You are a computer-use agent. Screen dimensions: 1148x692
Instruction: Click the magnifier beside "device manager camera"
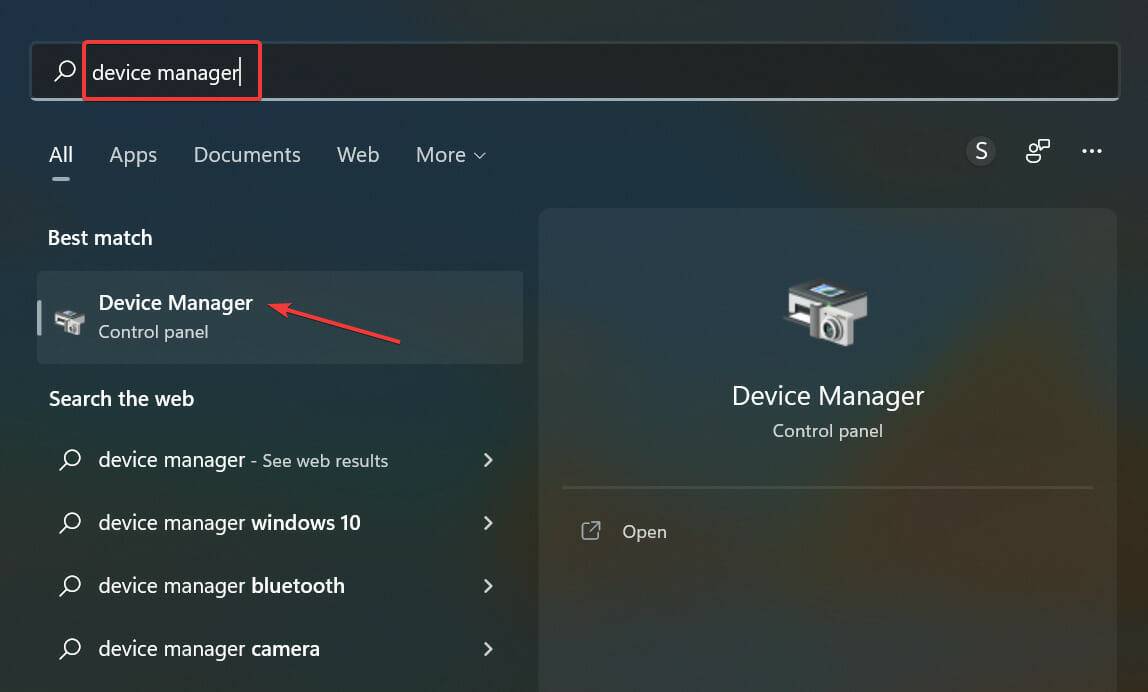tap(70, 649)
